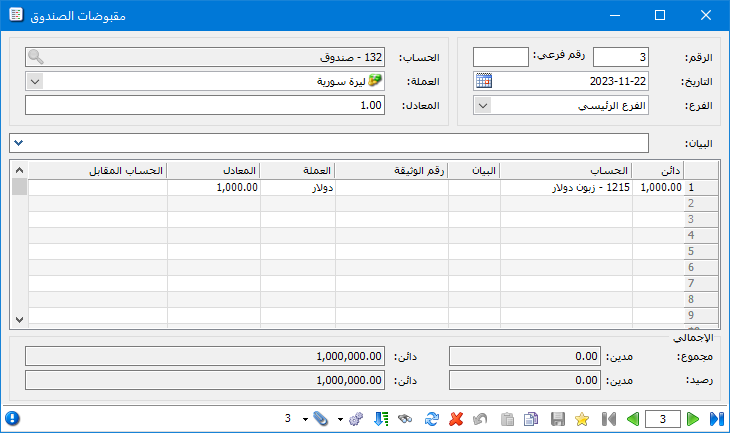Open the branch dropdown الفرع الرئيسي
Screen dimensions: 730x433
point(483,106)
